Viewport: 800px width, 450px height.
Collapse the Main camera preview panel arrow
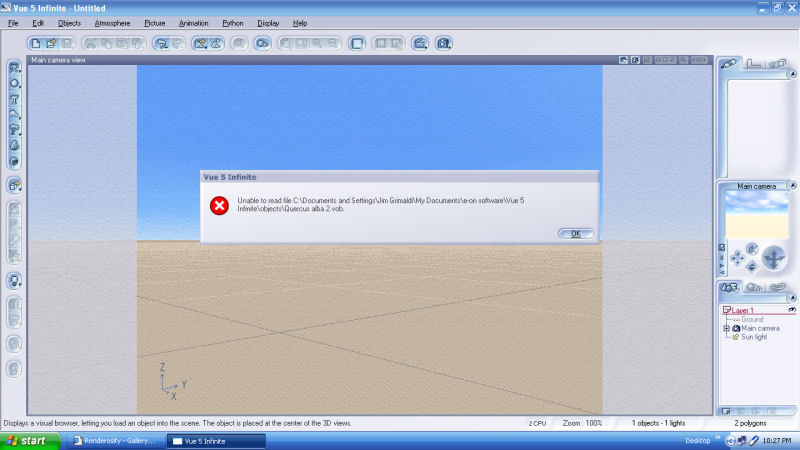coord(792,186)
